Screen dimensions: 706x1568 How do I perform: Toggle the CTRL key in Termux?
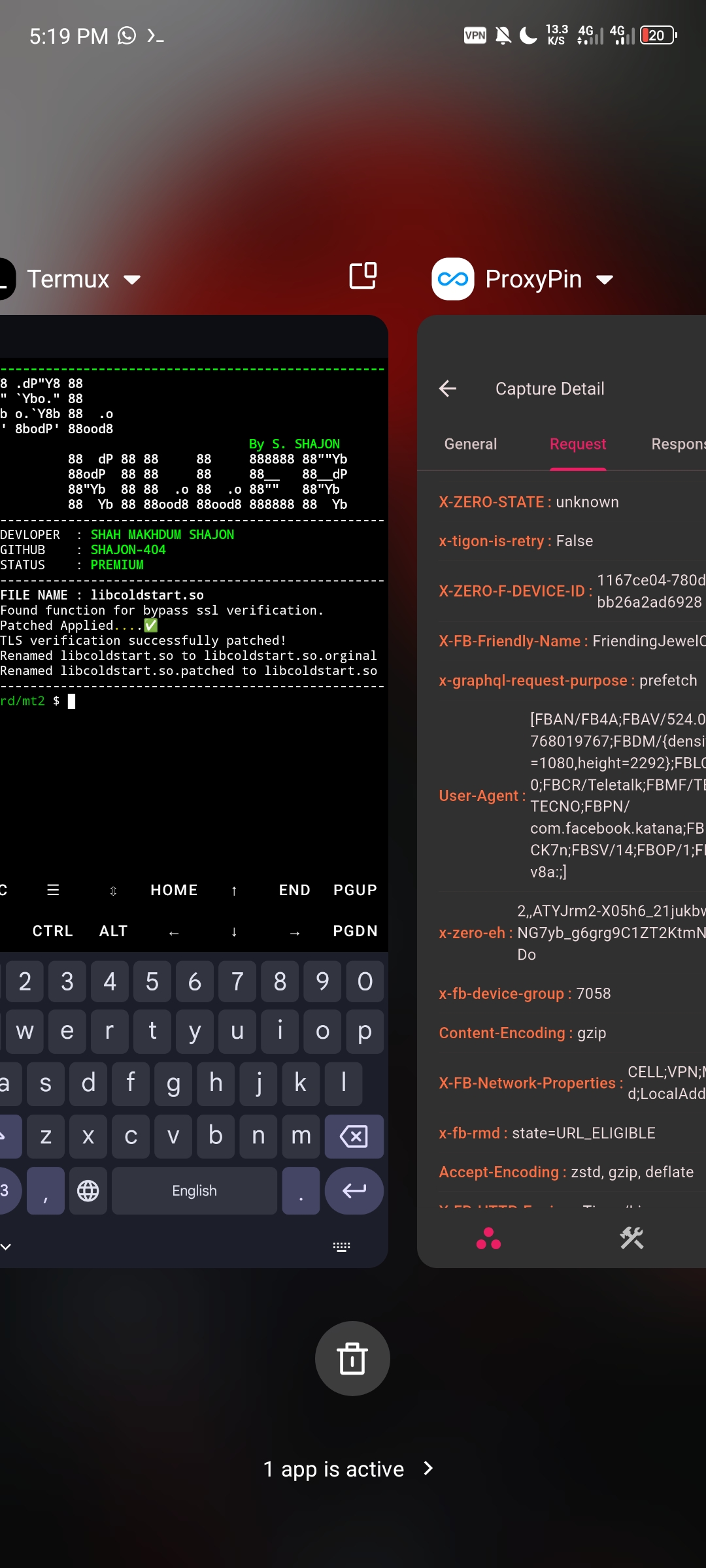tap(53, 931)
